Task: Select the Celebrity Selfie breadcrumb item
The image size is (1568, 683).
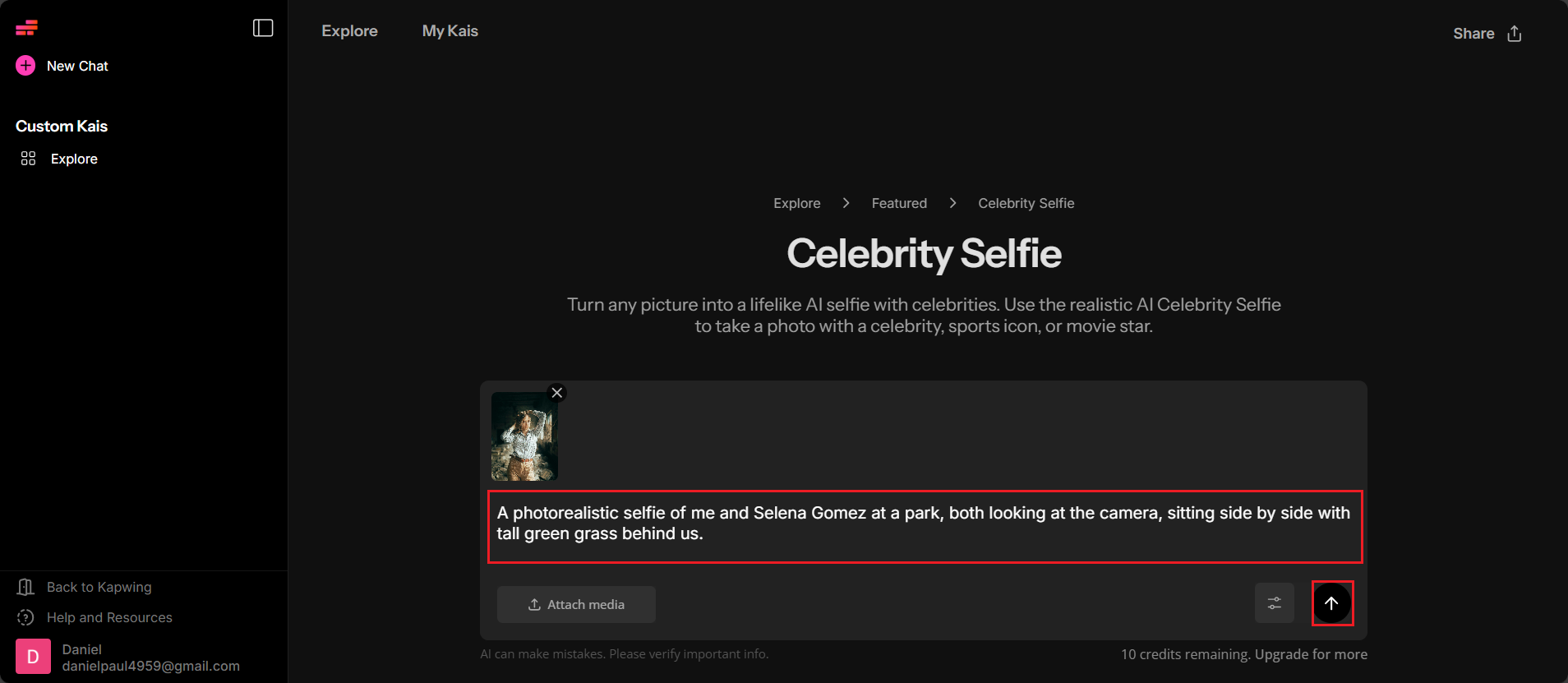Action: click(1026, 203)
